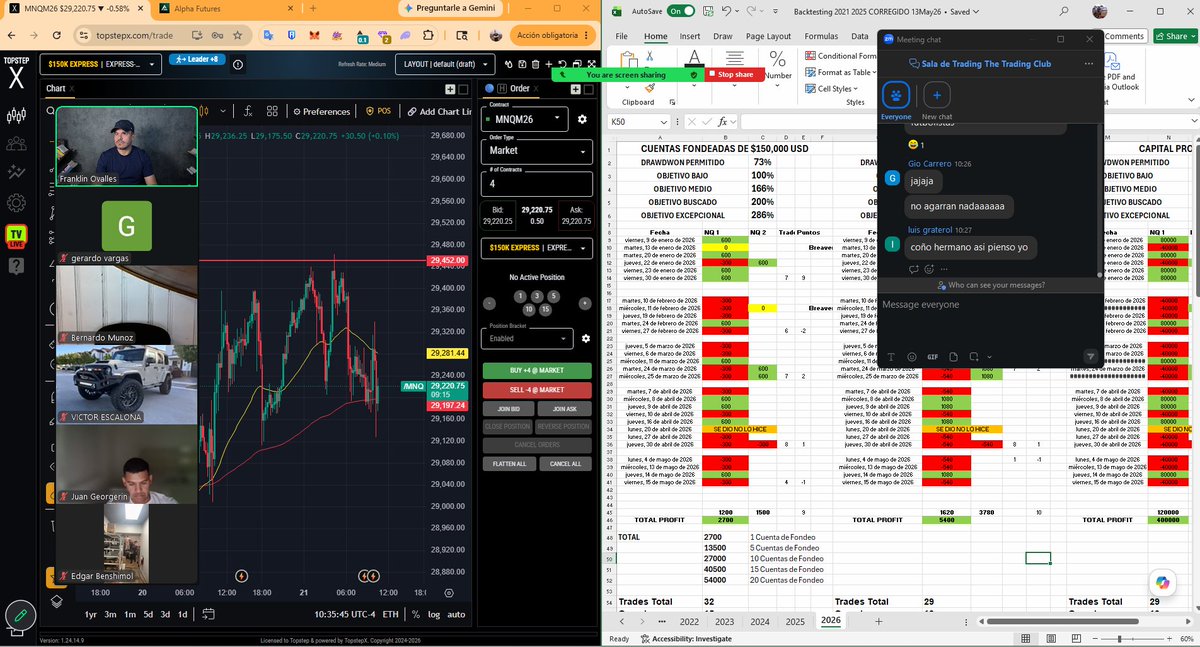This screenshot has height=647, width=1200.
Task: Open the GIF picker in meeting chat
Action: [x=932, y=356]
